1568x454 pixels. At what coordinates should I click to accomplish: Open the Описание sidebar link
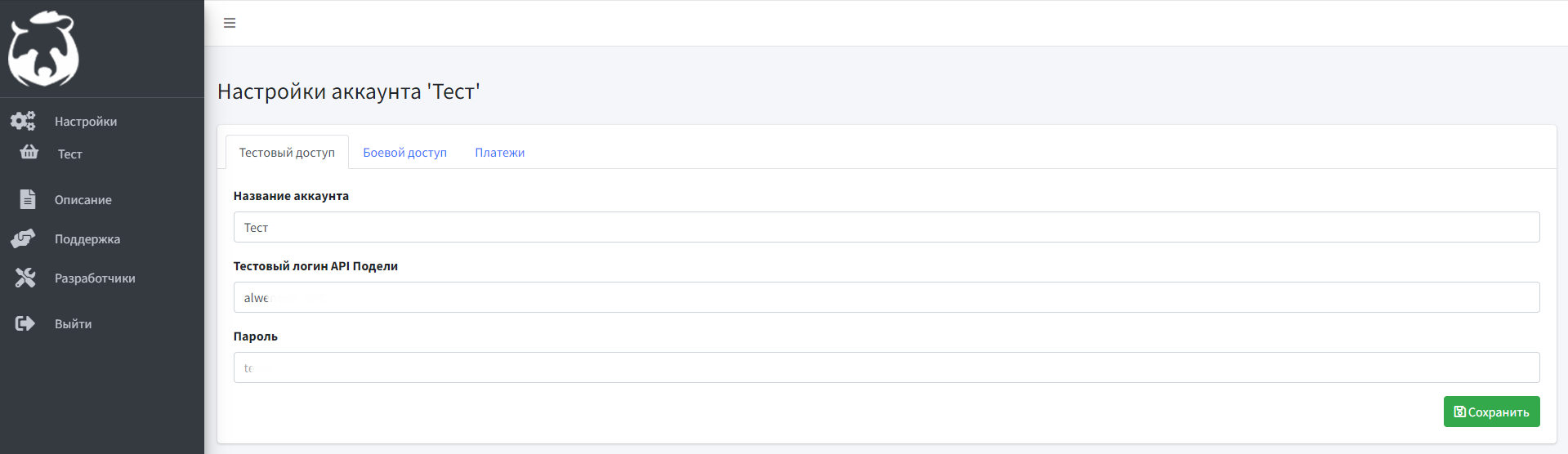[x=83, y=199]
